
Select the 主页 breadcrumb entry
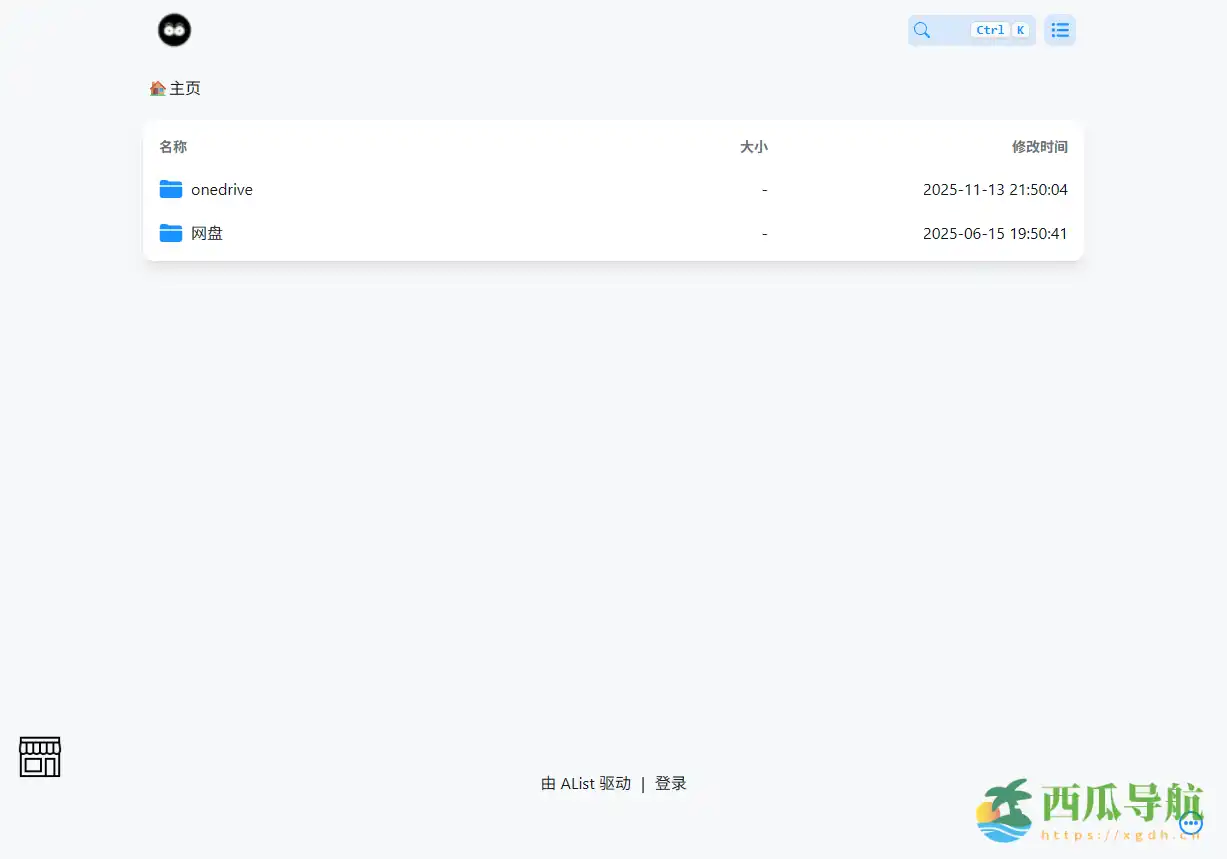185,88
